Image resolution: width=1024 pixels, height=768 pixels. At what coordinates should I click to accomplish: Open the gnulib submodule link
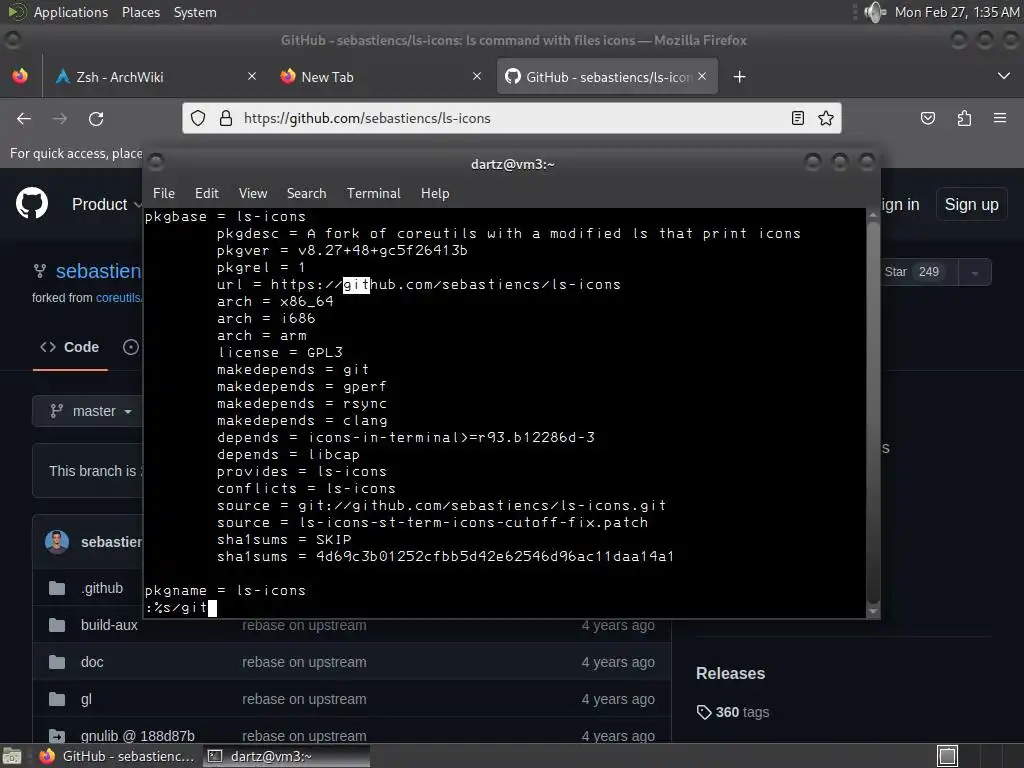tap(138, 736)
